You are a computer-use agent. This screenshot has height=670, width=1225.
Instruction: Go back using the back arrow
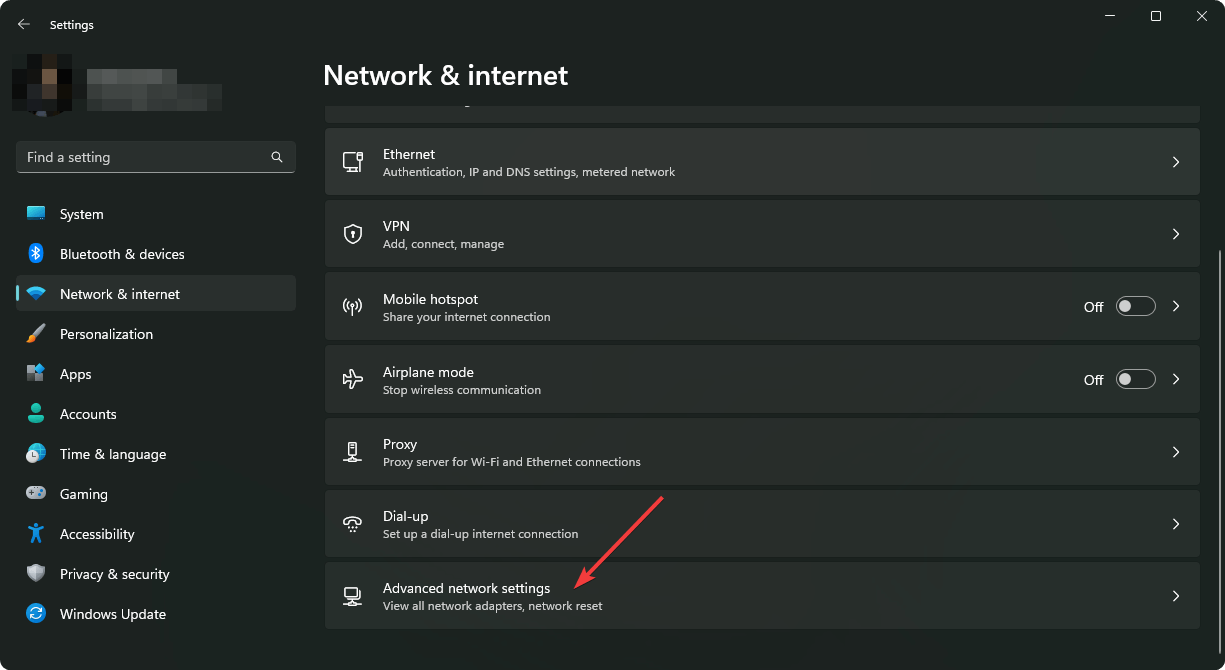pyautogui.click(x=24, y=24)
